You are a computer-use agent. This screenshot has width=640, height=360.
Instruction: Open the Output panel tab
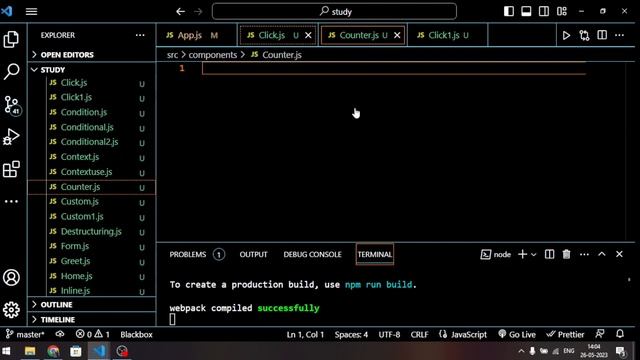pyautogui.click(x=253, y=255)
